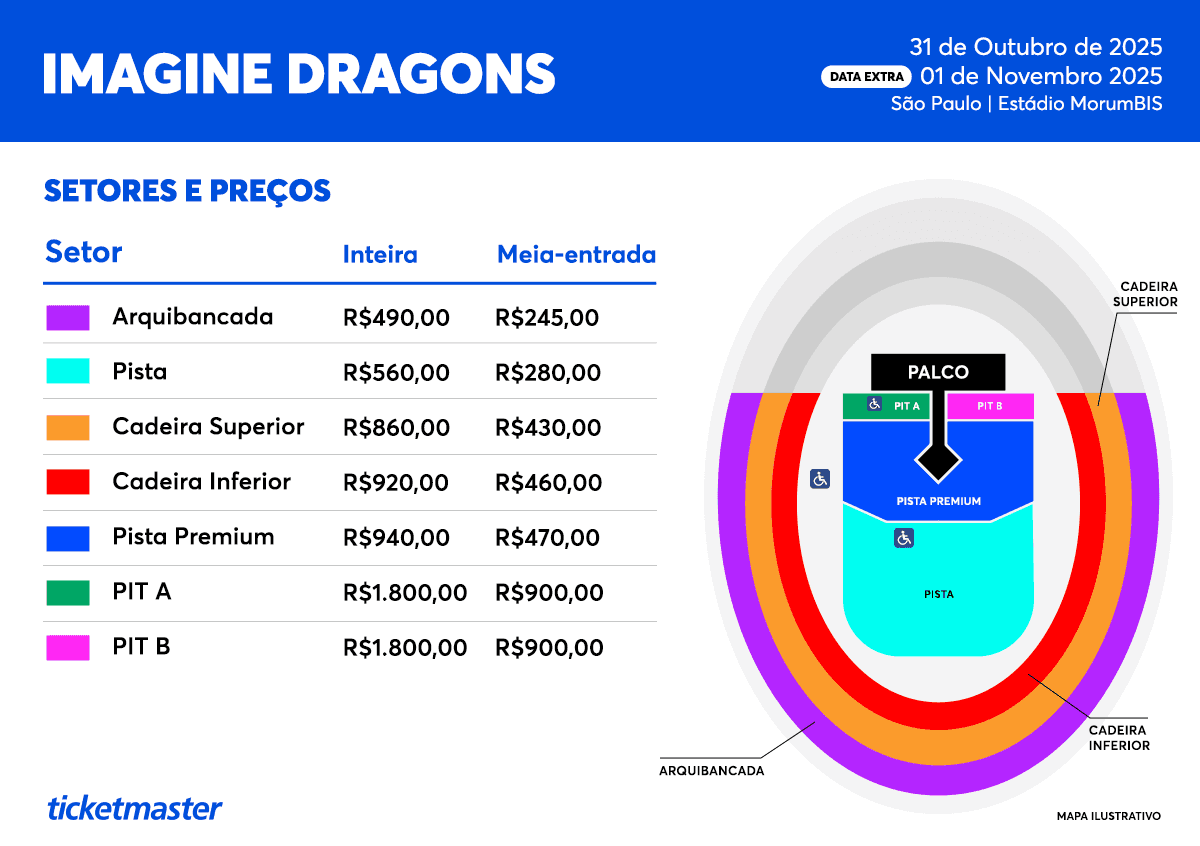Click the wheelchair icon above the Pista area

904,538
